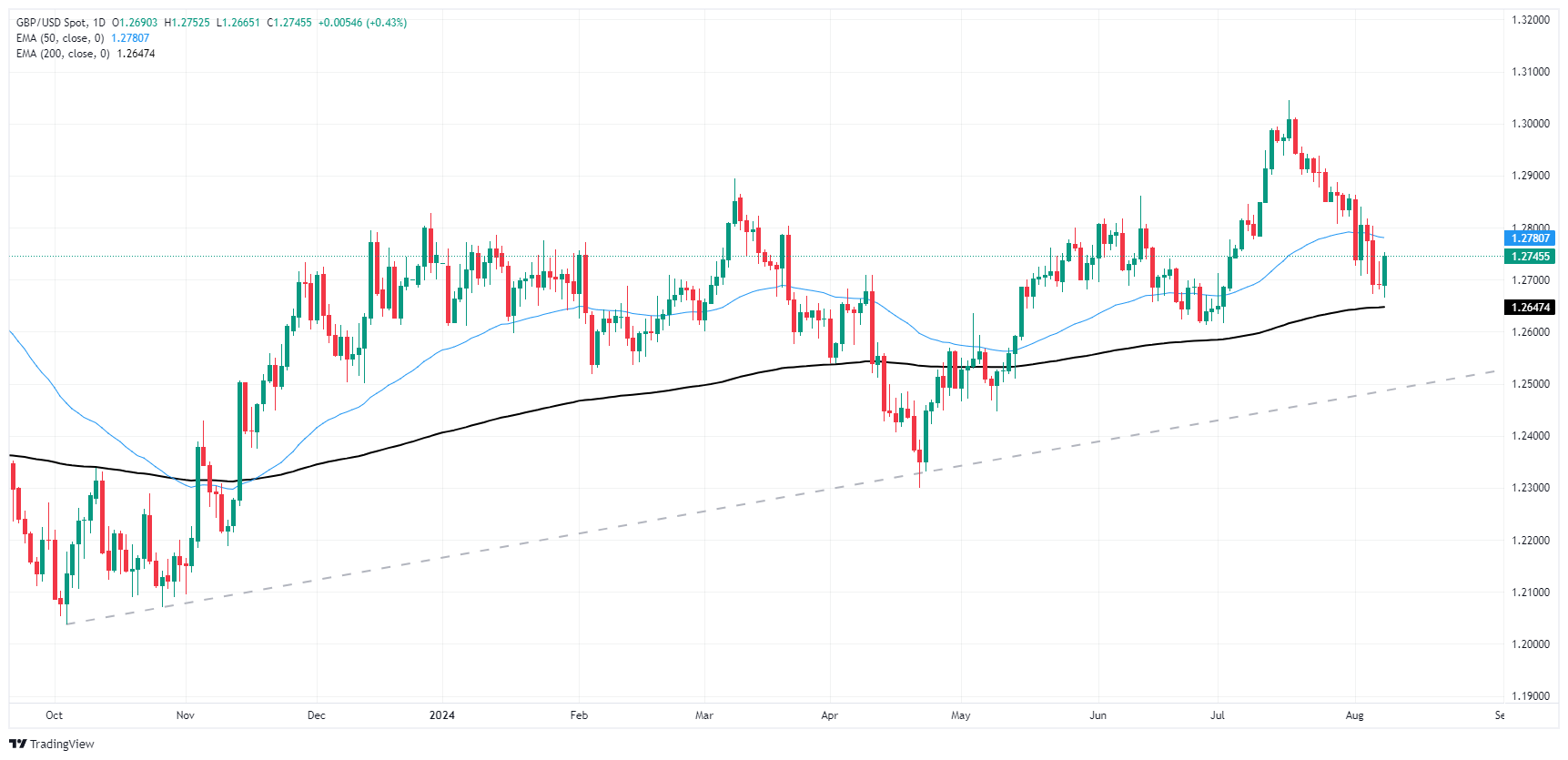Click the 1.19000 price axis label

(x=1530, y=696)
